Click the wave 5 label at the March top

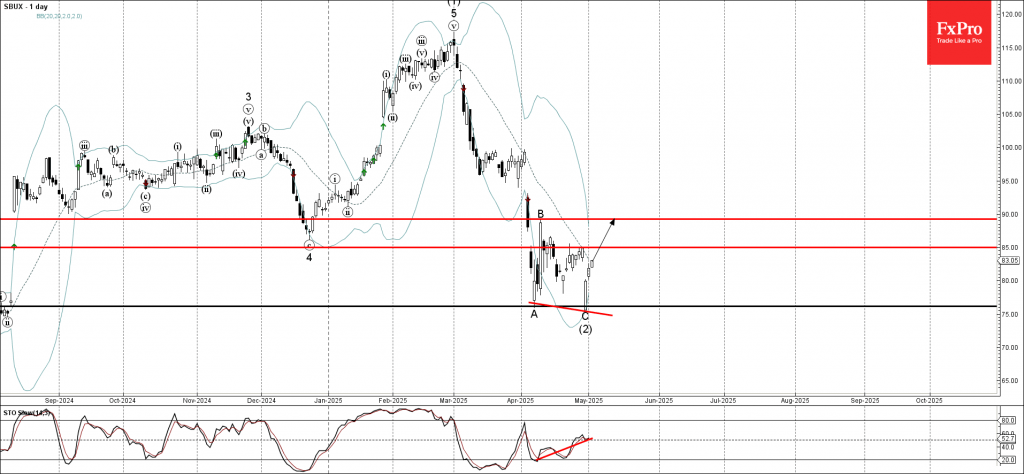tap(453, 13)
